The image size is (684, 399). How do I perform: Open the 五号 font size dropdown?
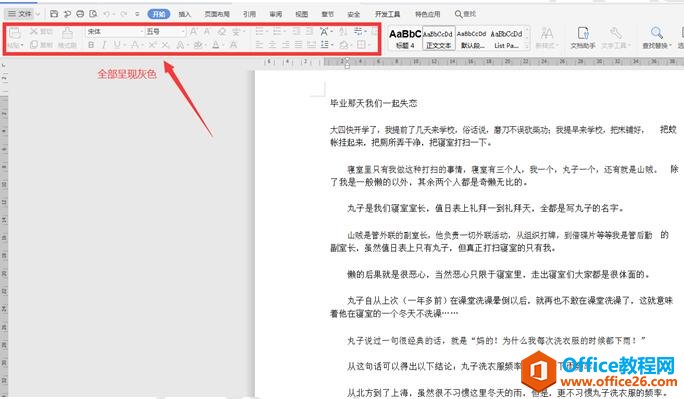(x=183, y=31)
